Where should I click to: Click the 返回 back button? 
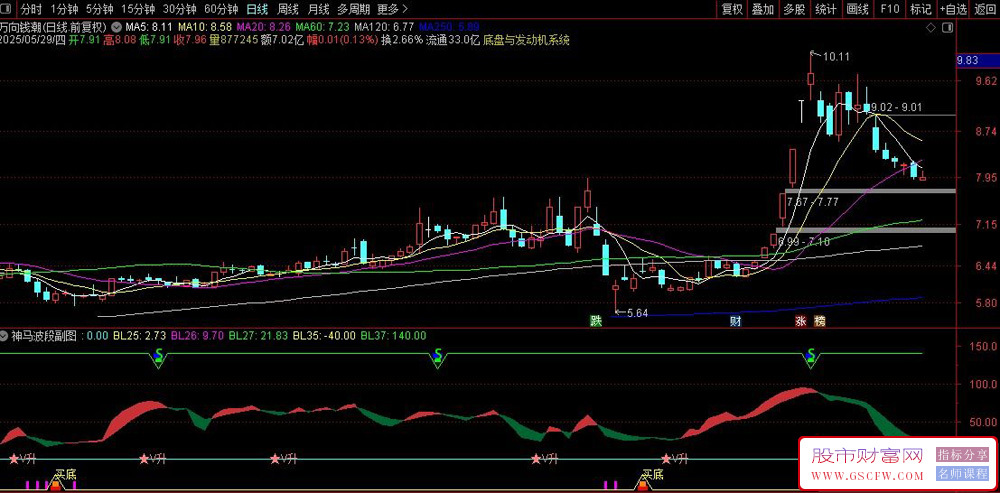985,9
